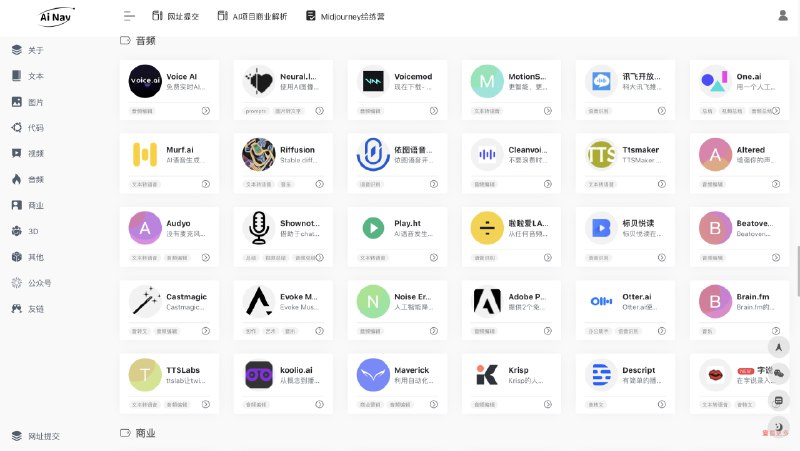Image resolution: width=800 pixels, height=451 pixels.
Task: Click the 音频 section heading
Action: [x=145, y=40]
